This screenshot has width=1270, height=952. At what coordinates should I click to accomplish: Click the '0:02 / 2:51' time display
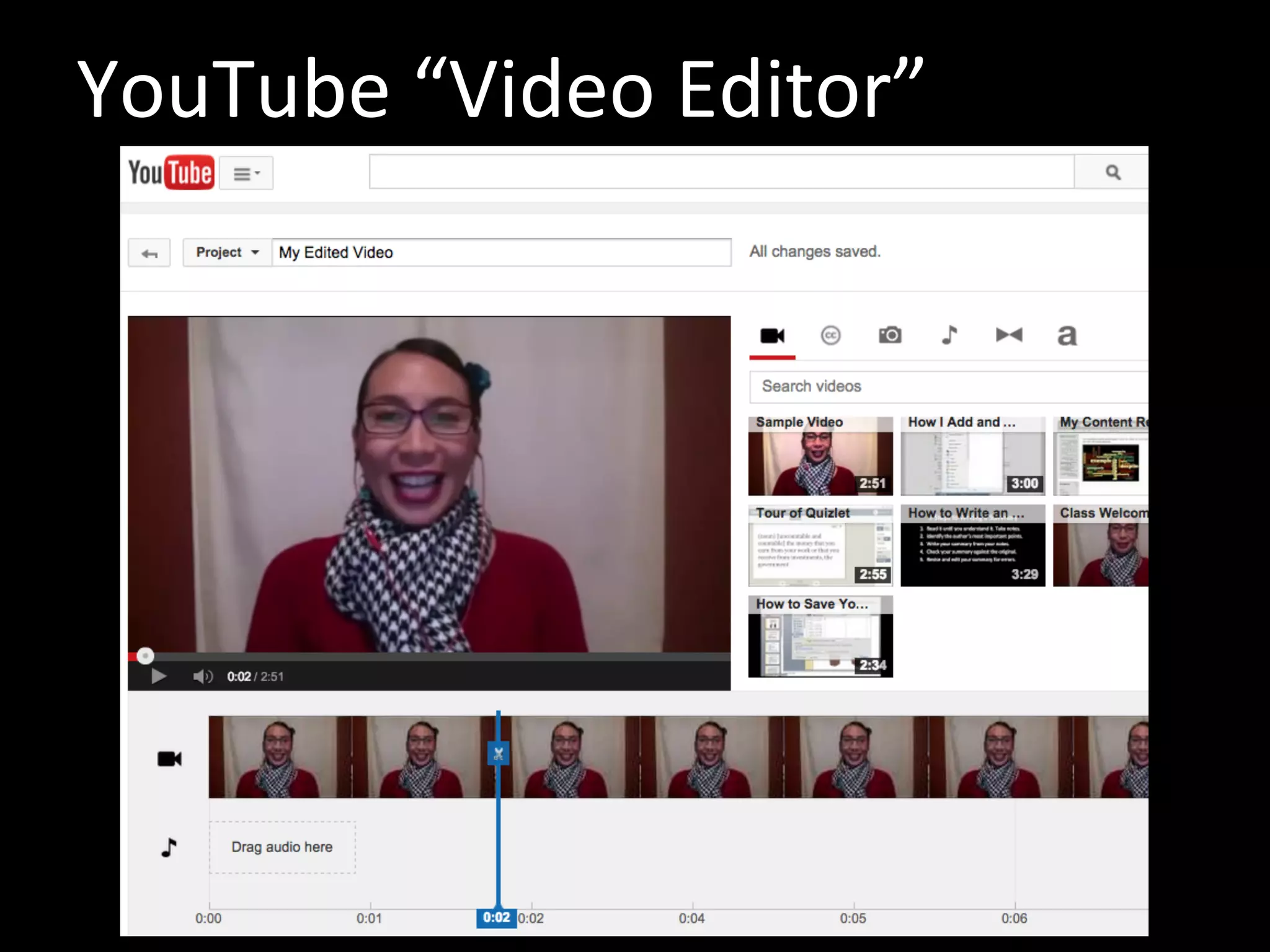tap(255, 677)
